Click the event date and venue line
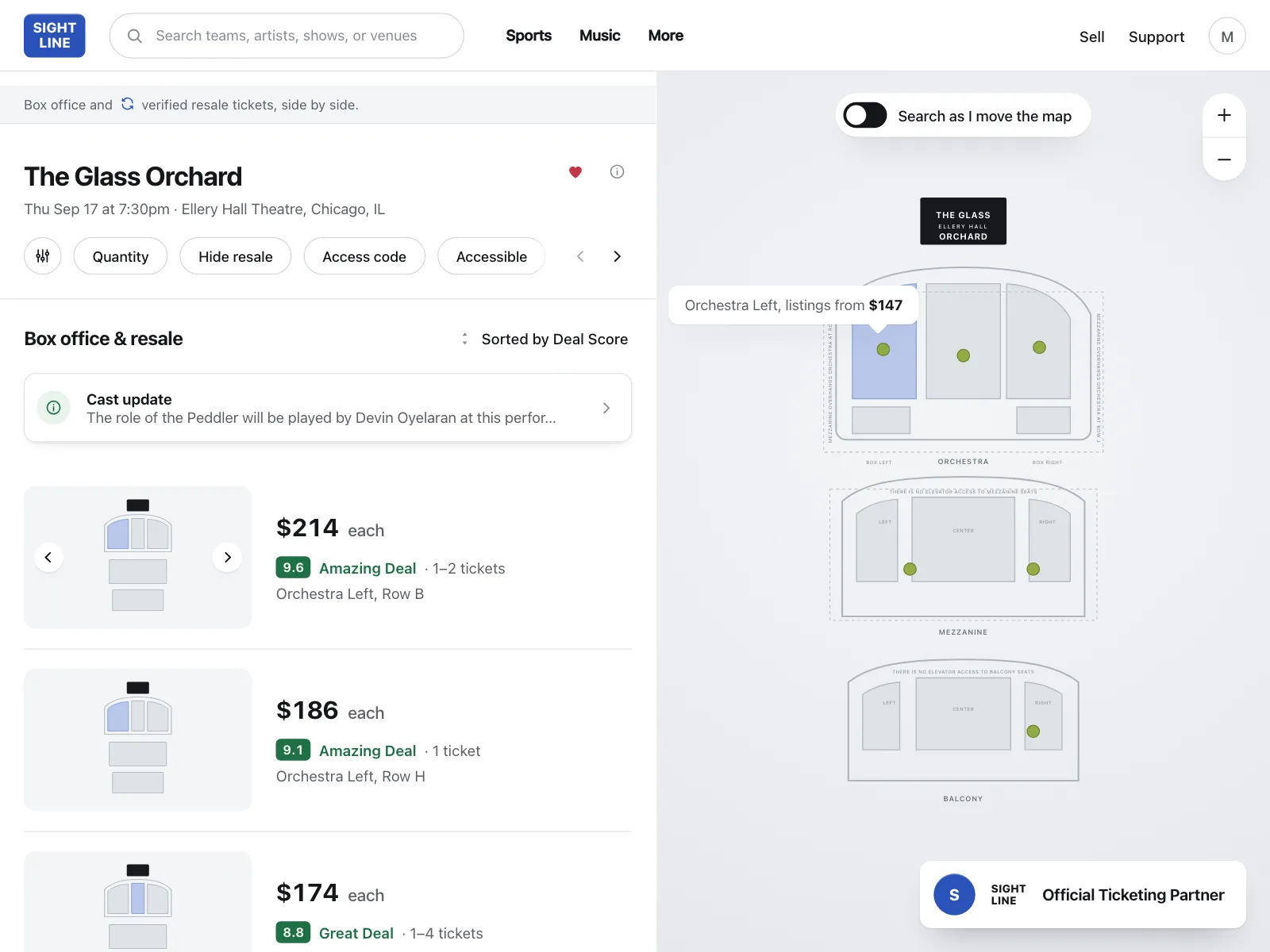This screenshot has width=1270, height=952. tap(205, 209)
